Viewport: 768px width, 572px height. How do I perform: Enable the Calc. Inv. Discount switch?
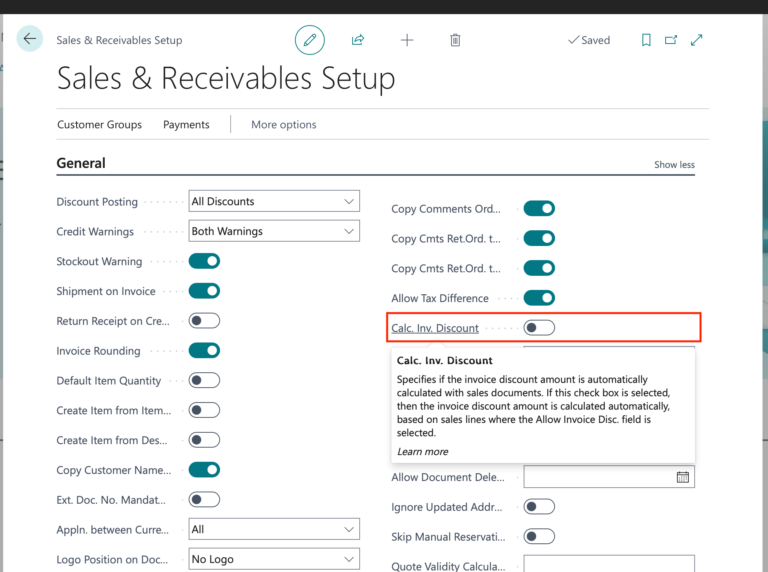click(539, 328)
